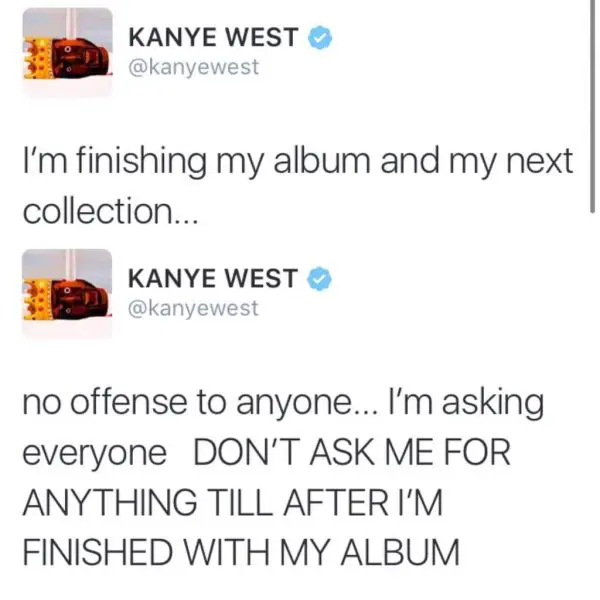This screenshot has width=600, height=600.
Task: Open the tweet about finishing my album
Action: [298, 186]
